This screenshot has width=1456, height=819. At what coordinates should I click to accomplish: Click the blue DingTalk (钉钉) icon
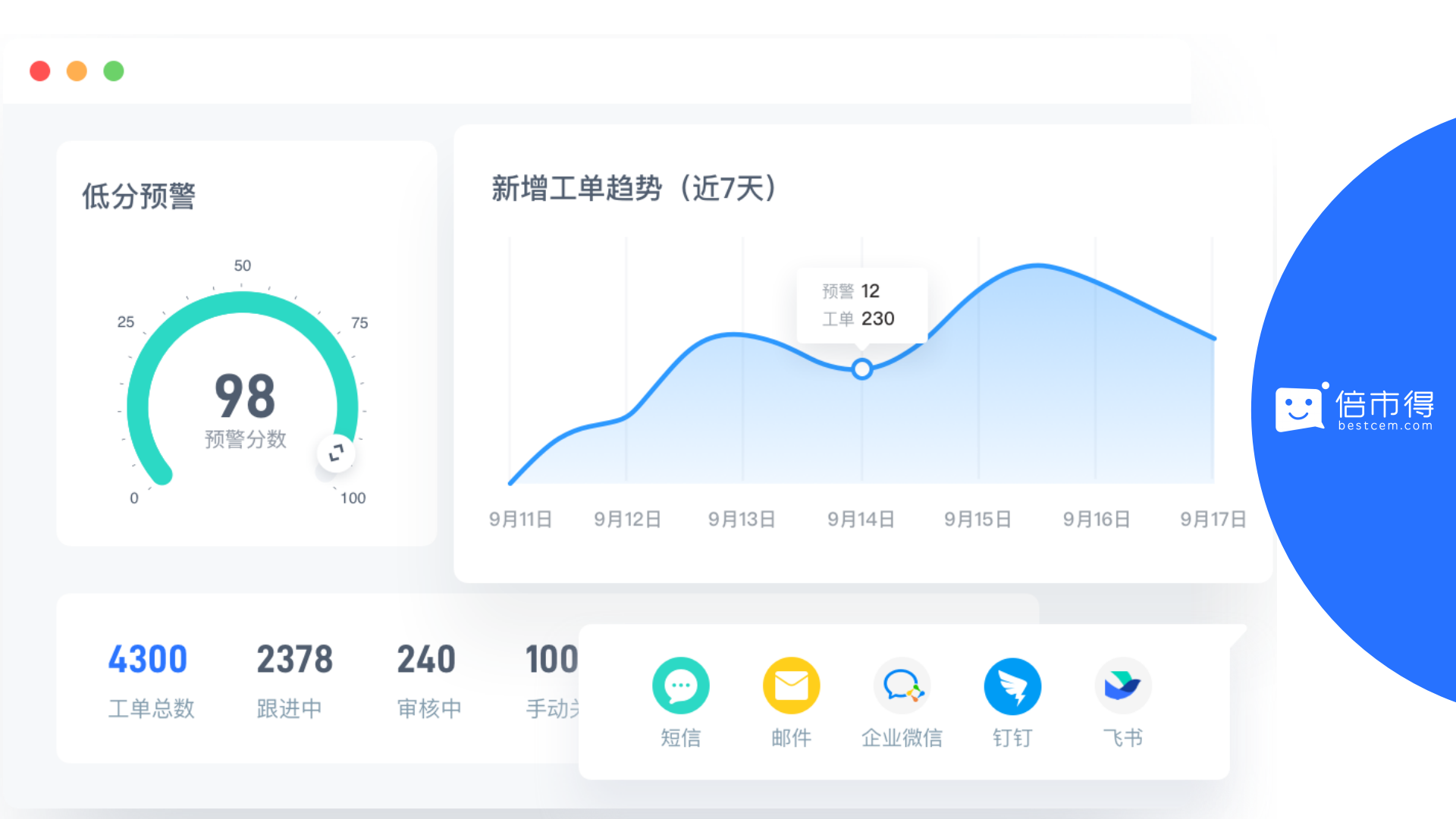coord(1012,686)
